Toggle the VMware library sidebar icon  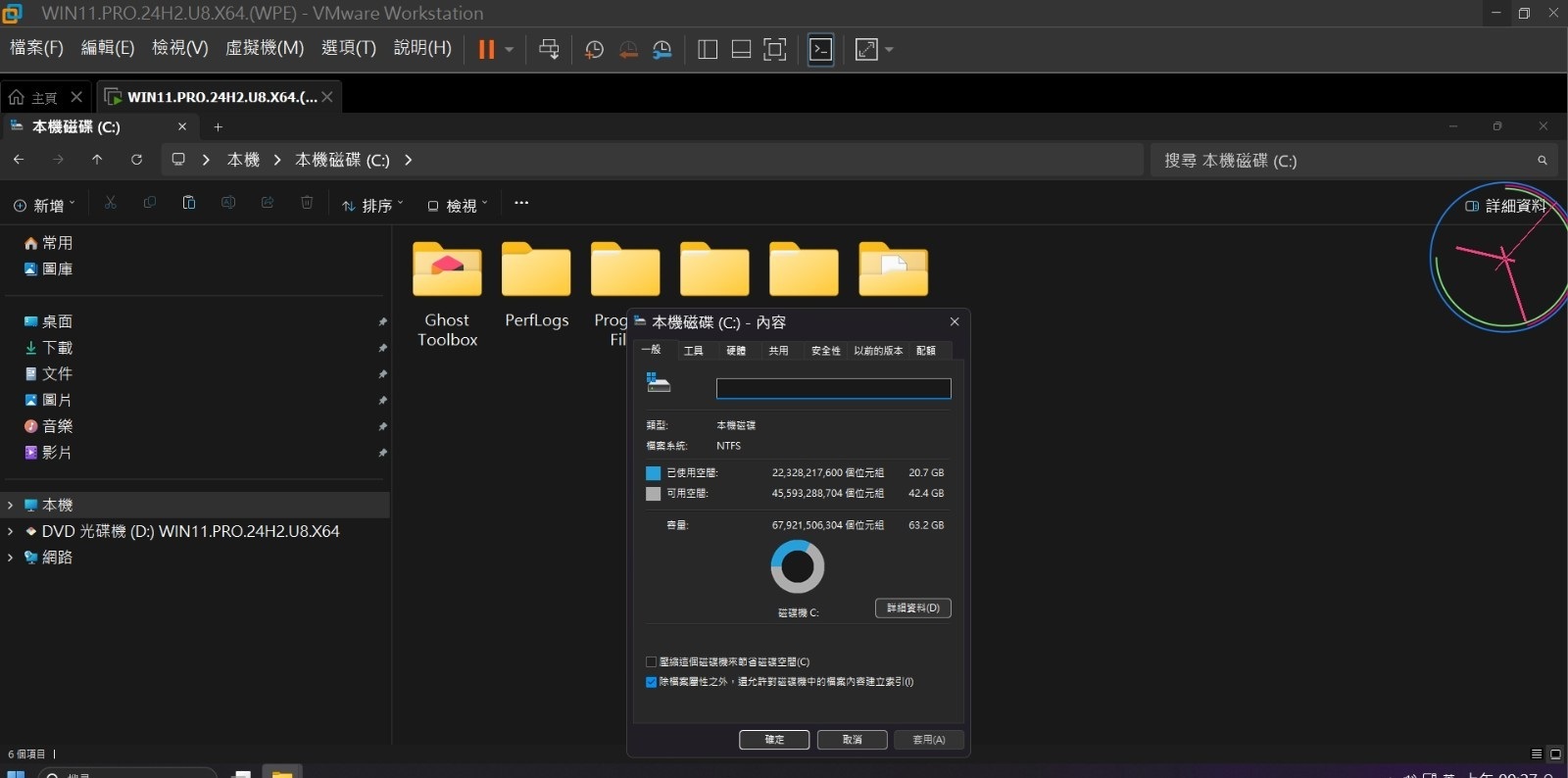(x=708, y=49)
